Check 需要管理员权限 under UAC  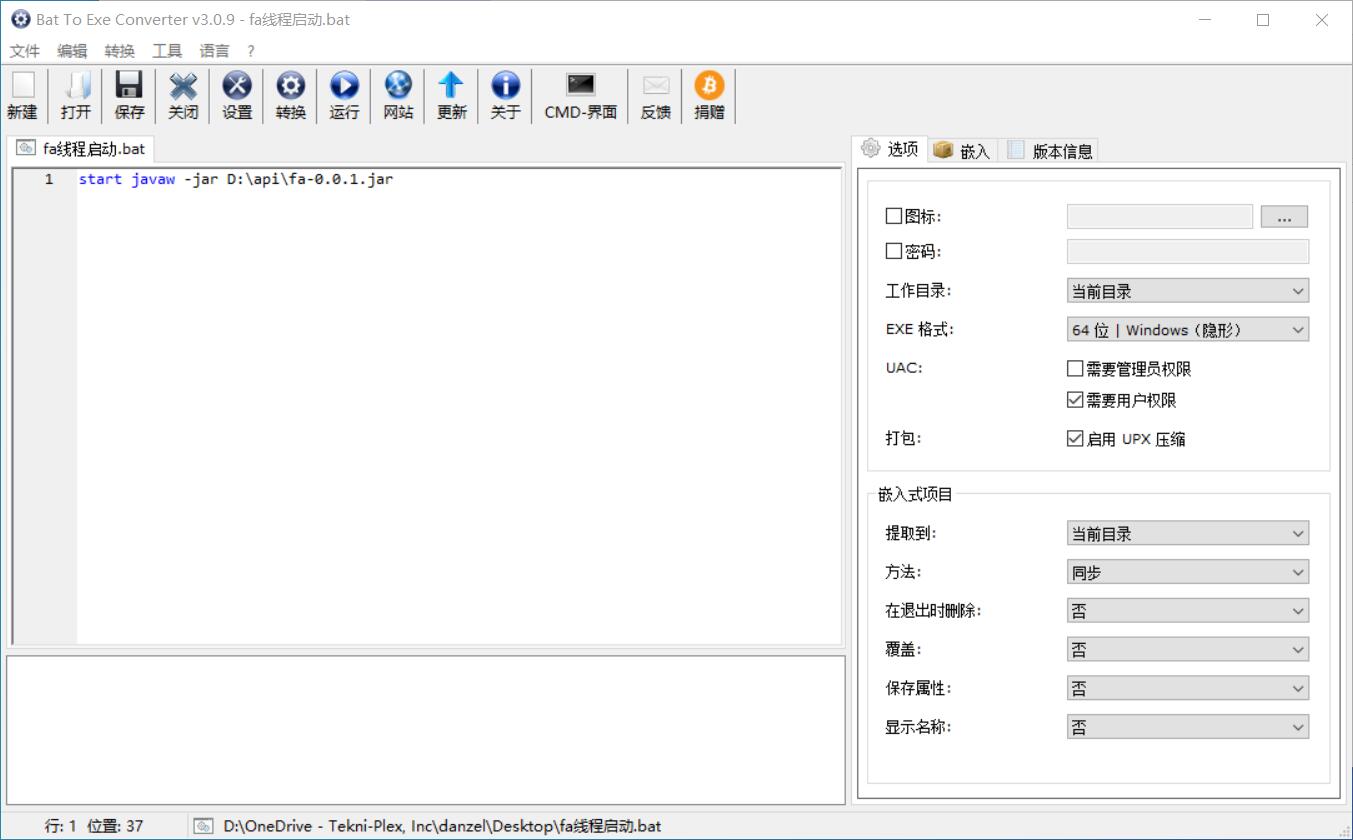pos(1075,369)
